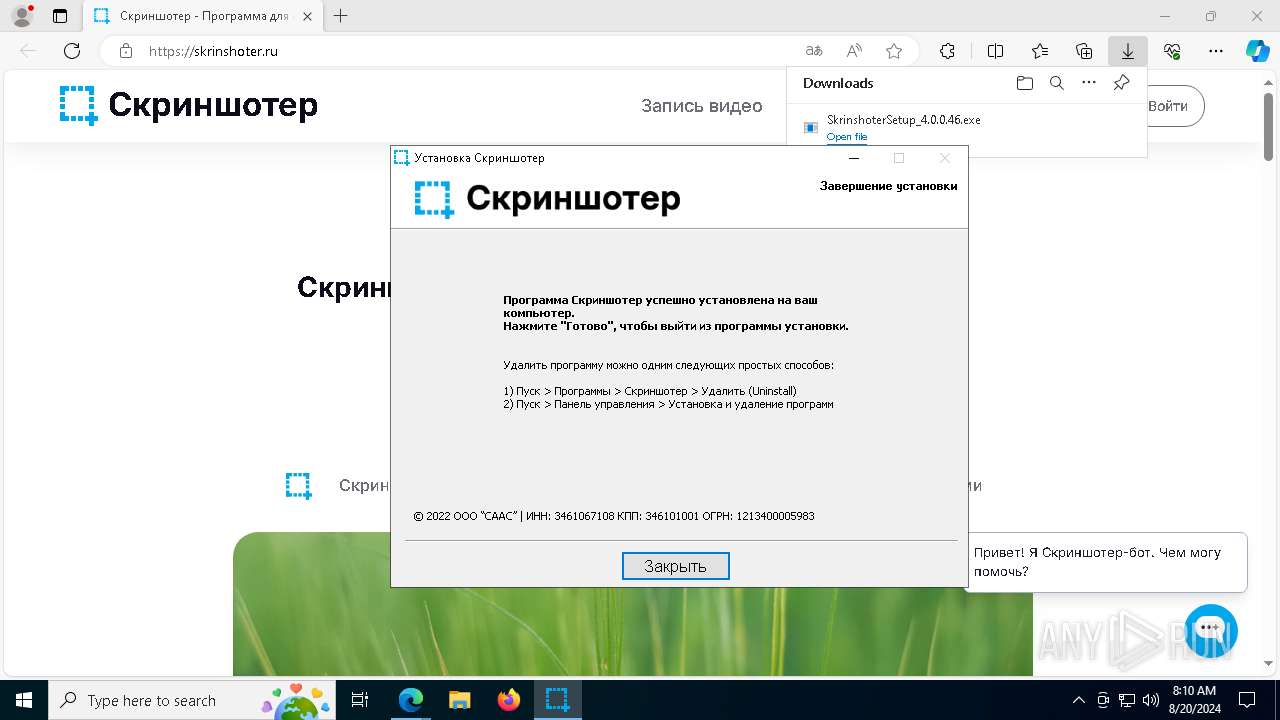Open a new browser tab
The image size is (1280, 720).
[341, 16]
